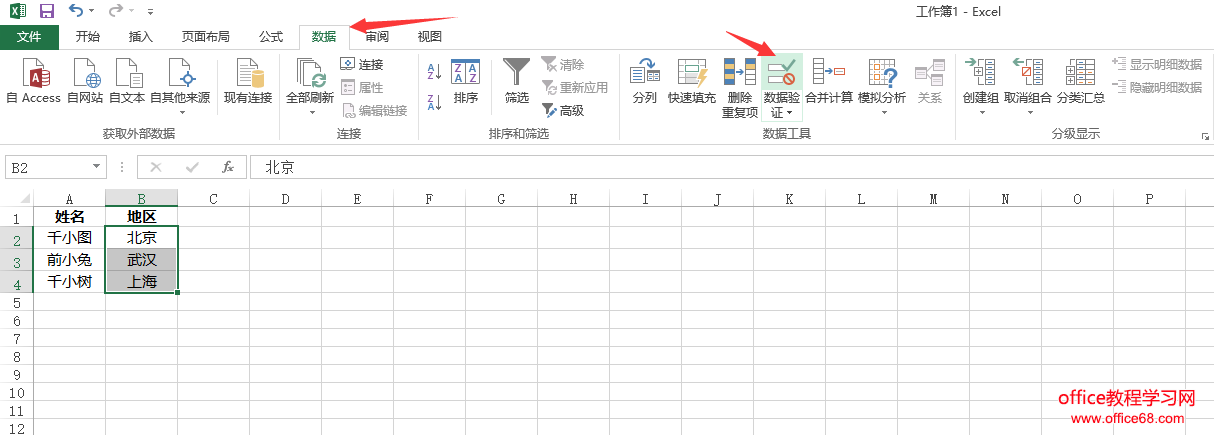Switch to the 公式 tab
The height and width of the screenshot is (435, 1214).
coord(271,37)
